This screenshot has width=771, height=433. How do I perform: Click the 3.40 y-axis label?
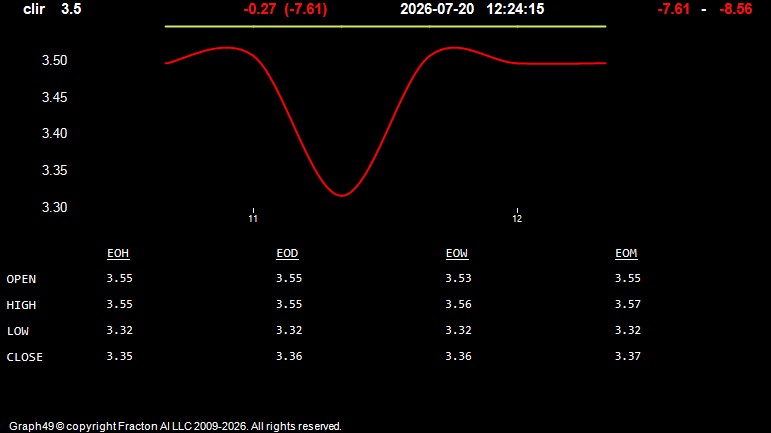click(x=55, y=133)
